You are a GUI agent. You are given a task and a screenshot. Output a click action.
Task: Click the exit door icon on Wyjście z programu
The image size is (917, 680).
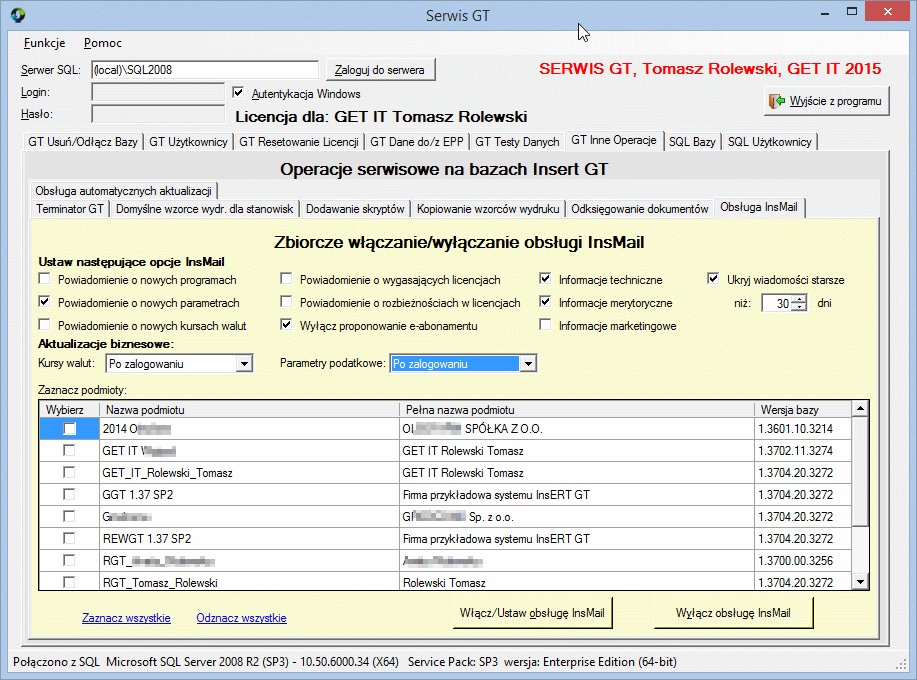pos(777,101)
